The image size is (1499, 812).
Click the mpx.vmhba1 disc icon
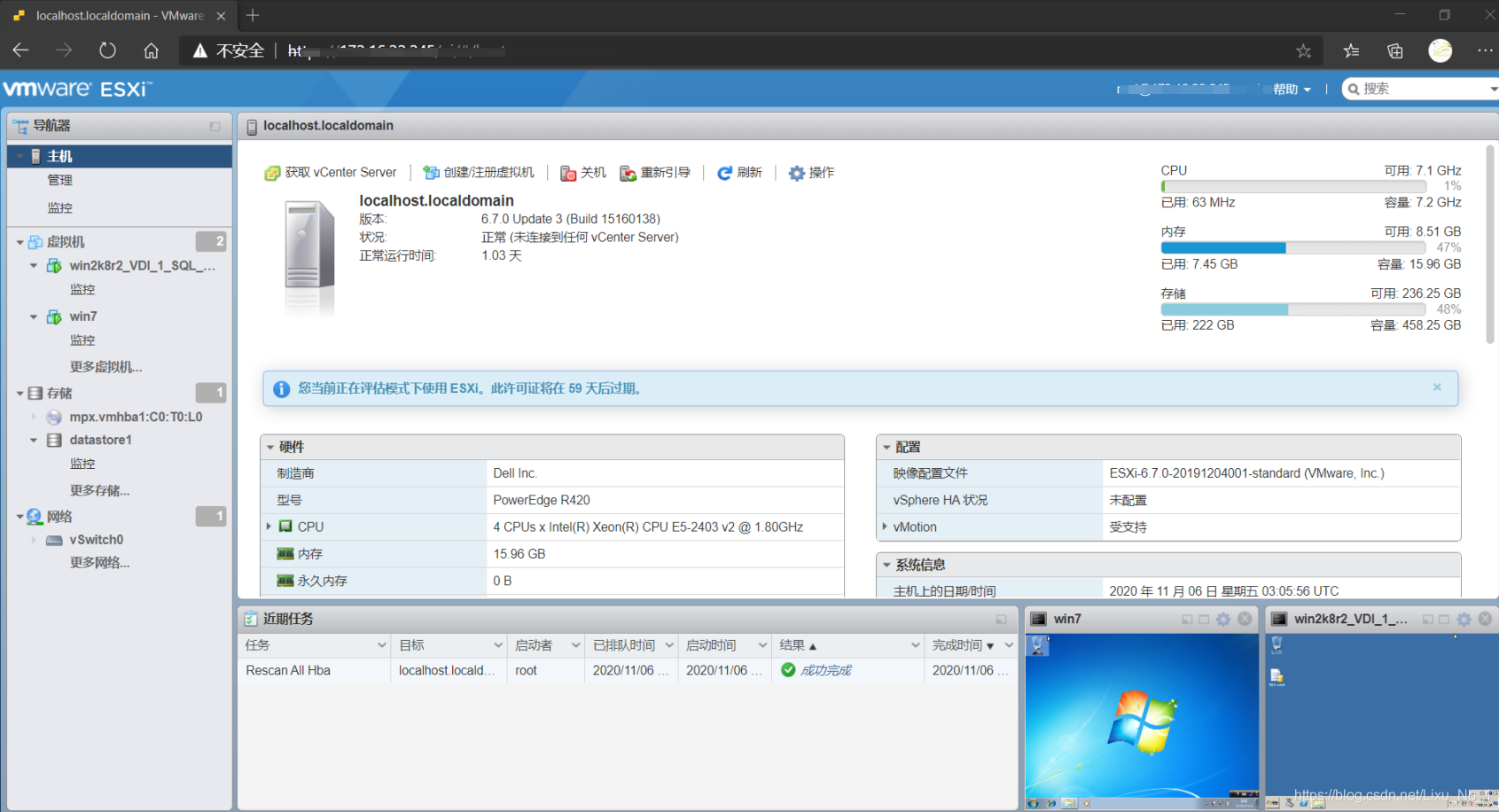pyautogui.click(x=54, y=417)
